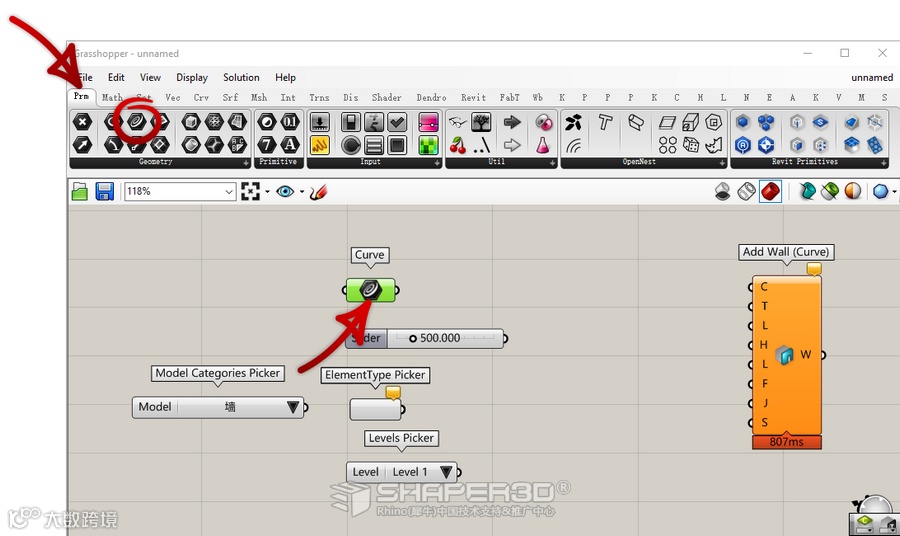Viewport: 900px width, 536px height.
Task: Choose the OpenNest T text icon
Action: (605, 122)
